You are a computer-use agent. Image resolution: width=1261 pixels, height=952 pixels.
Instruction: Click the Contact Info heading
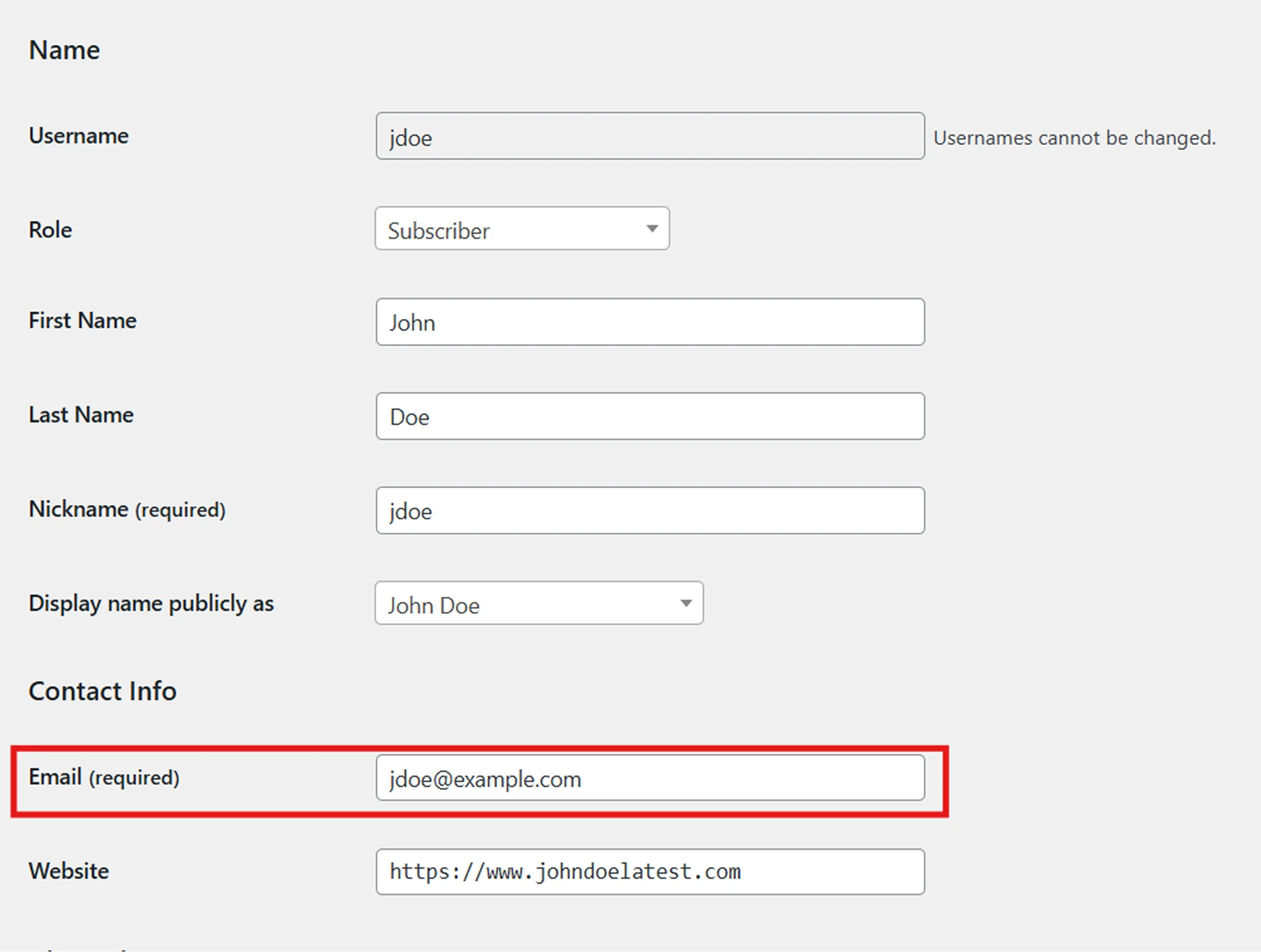coord(103,691)
